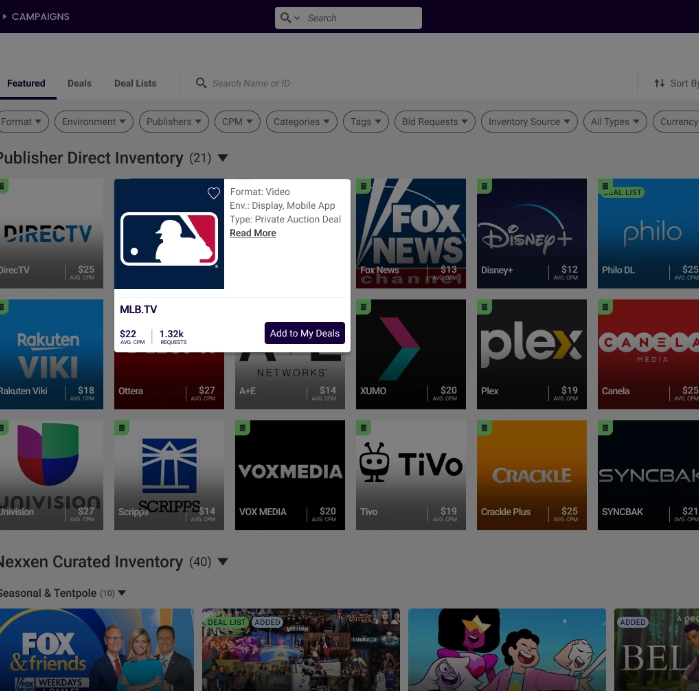Open the Categories filter dropdown

302,122
